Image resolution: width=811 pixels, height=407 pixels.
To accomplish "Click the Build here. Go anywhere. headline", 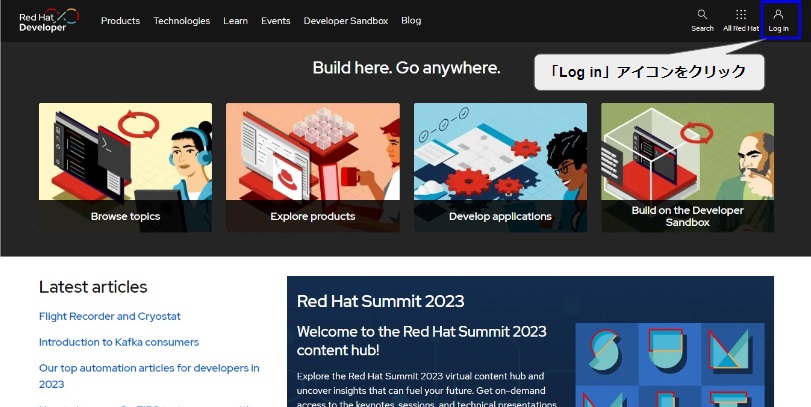I will click(x=407, y=68).
